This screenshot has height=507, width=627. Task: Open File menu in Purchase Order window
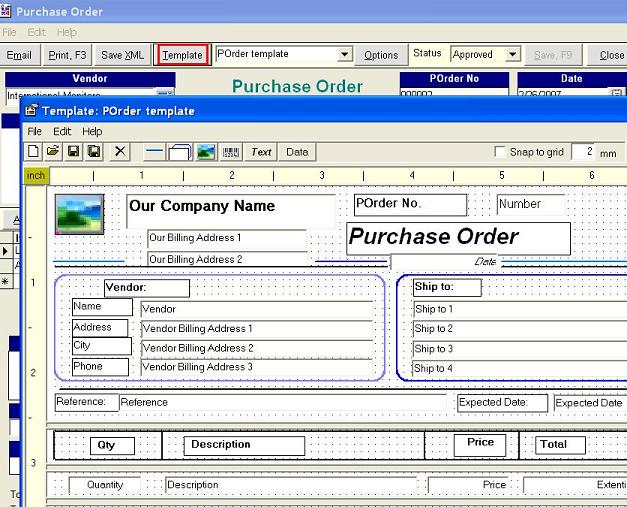(9, 32)
